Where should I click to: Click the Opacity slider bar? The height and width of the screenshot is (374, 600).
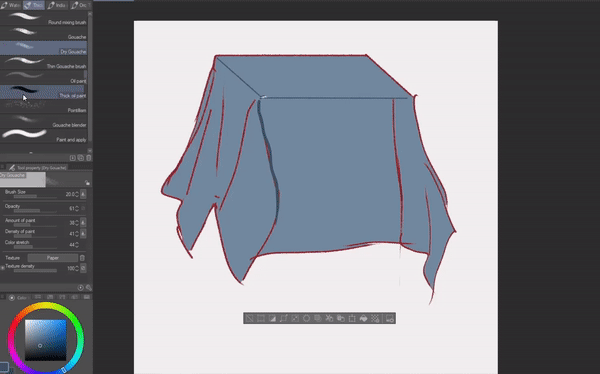pyautogui.click(x=35, y=211)
